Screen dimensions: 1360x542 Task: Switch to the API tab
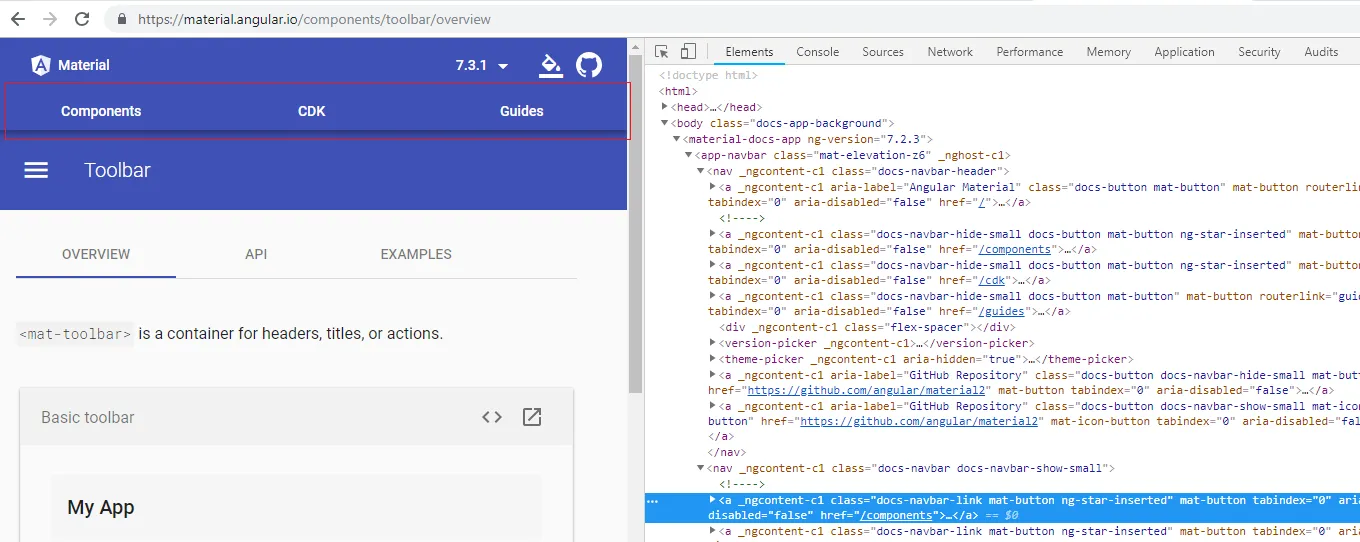pyautogui.click(x=256, y=254)
